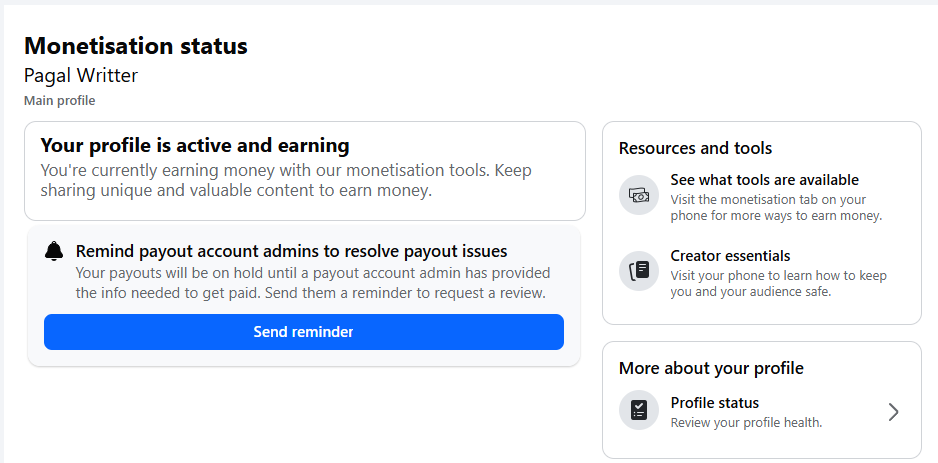Click the money icon beside available tools
This screenshot has height=463, width=938.
(x=639, y=195)
